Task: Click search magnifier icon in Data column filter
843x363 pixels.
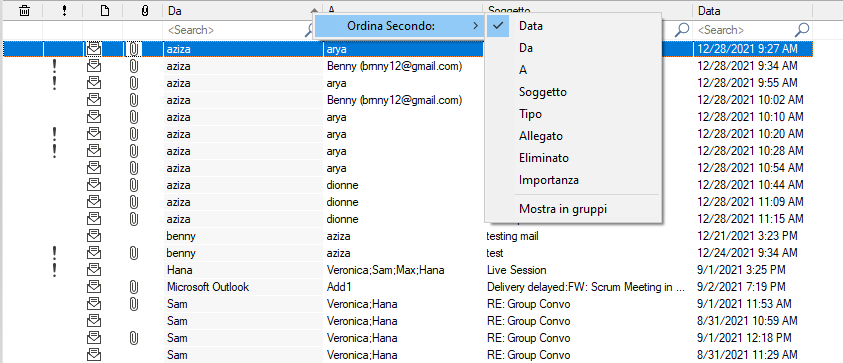Action: click(x=802, y=30)
